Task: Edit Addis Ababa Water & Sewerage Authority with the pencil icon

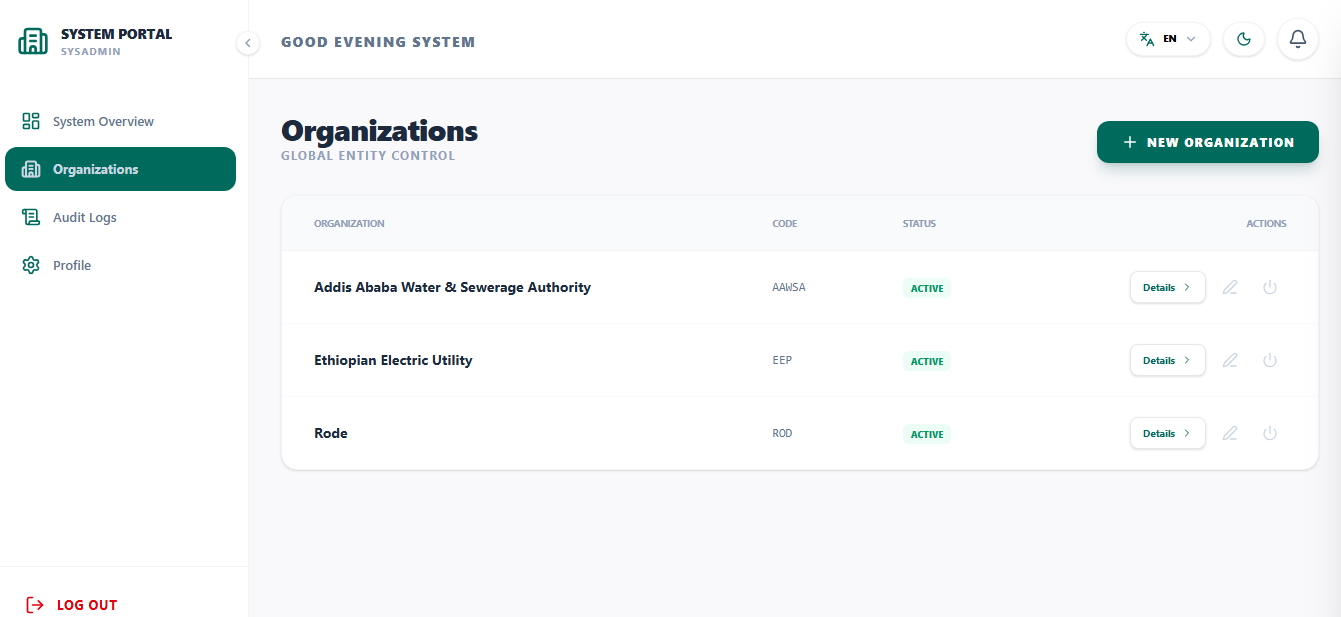Action: [1230, 287]
